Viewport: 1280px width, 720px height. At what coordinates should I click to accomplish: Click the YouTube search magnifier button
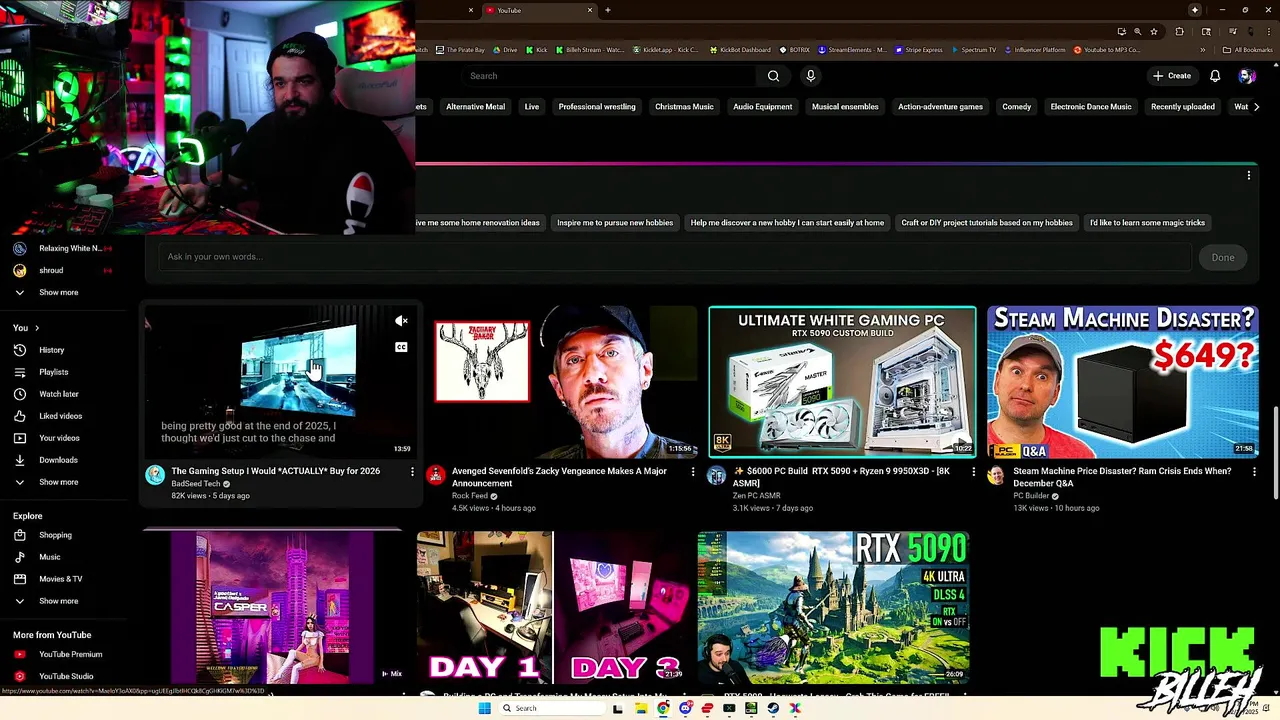click(773, 76)
